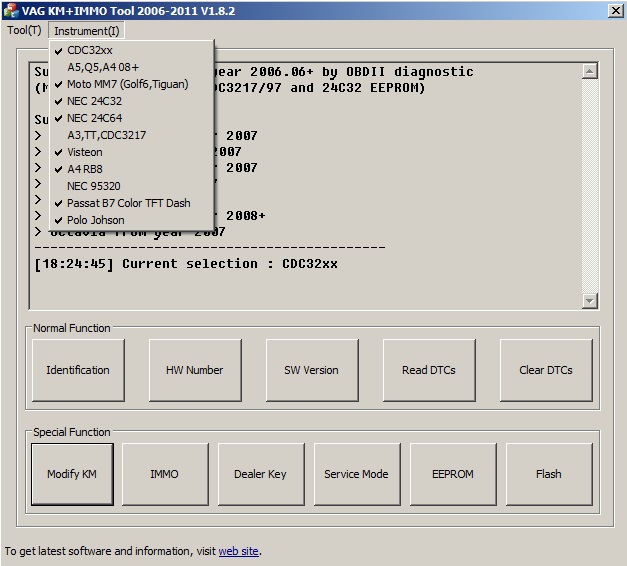Check the SW Version
Screen dimensions: 627x566
312,370
